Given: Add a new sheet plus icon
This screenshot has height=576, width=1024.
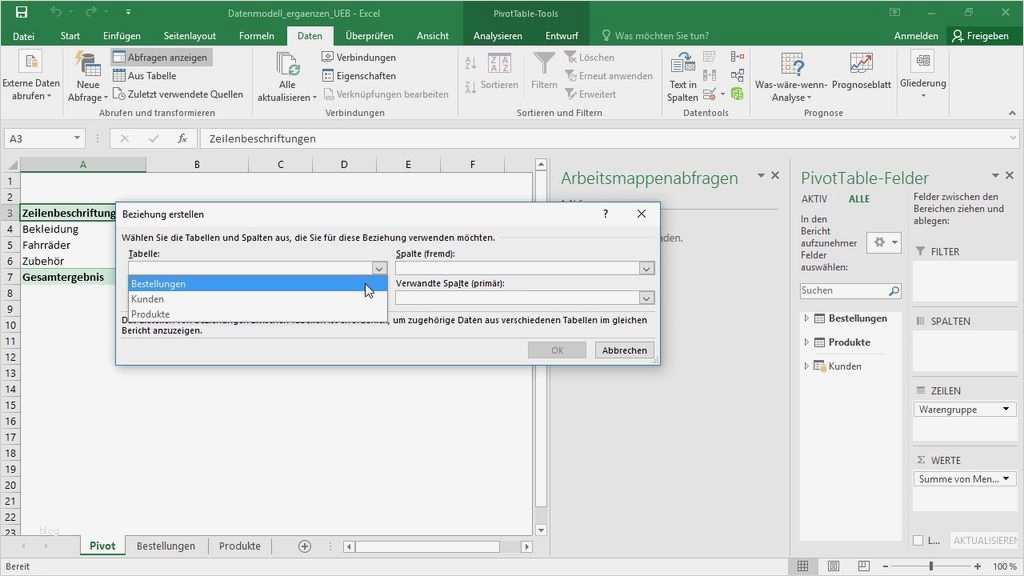Looking at the screenshot, I should [304, 546].
